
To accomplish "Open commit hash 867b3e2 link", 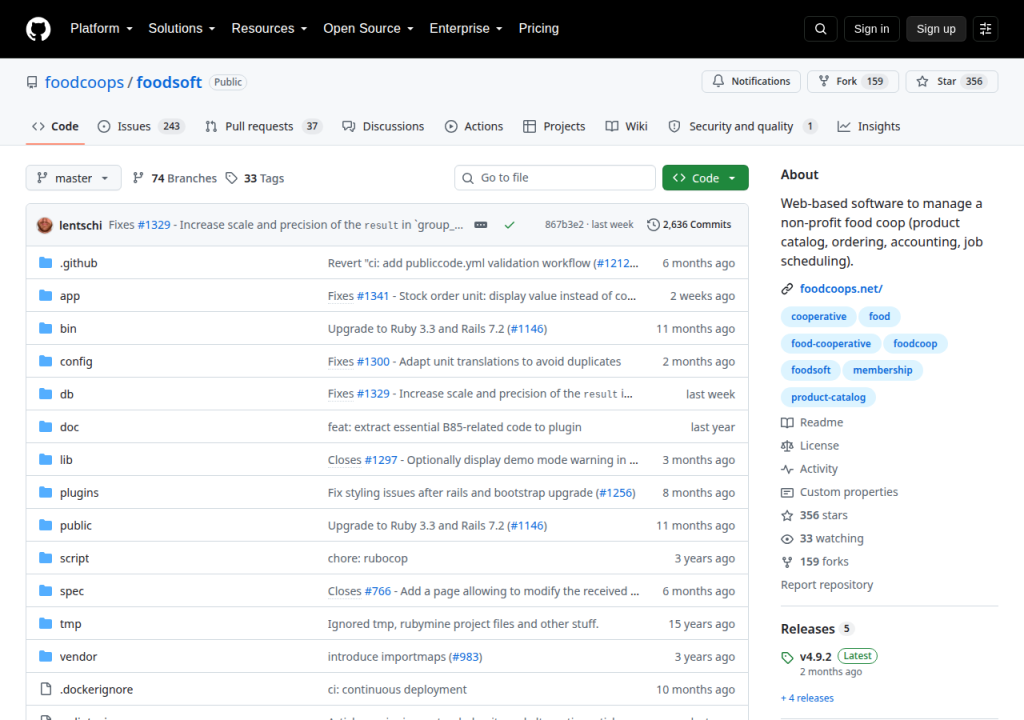I will click(x=564, y=225).
